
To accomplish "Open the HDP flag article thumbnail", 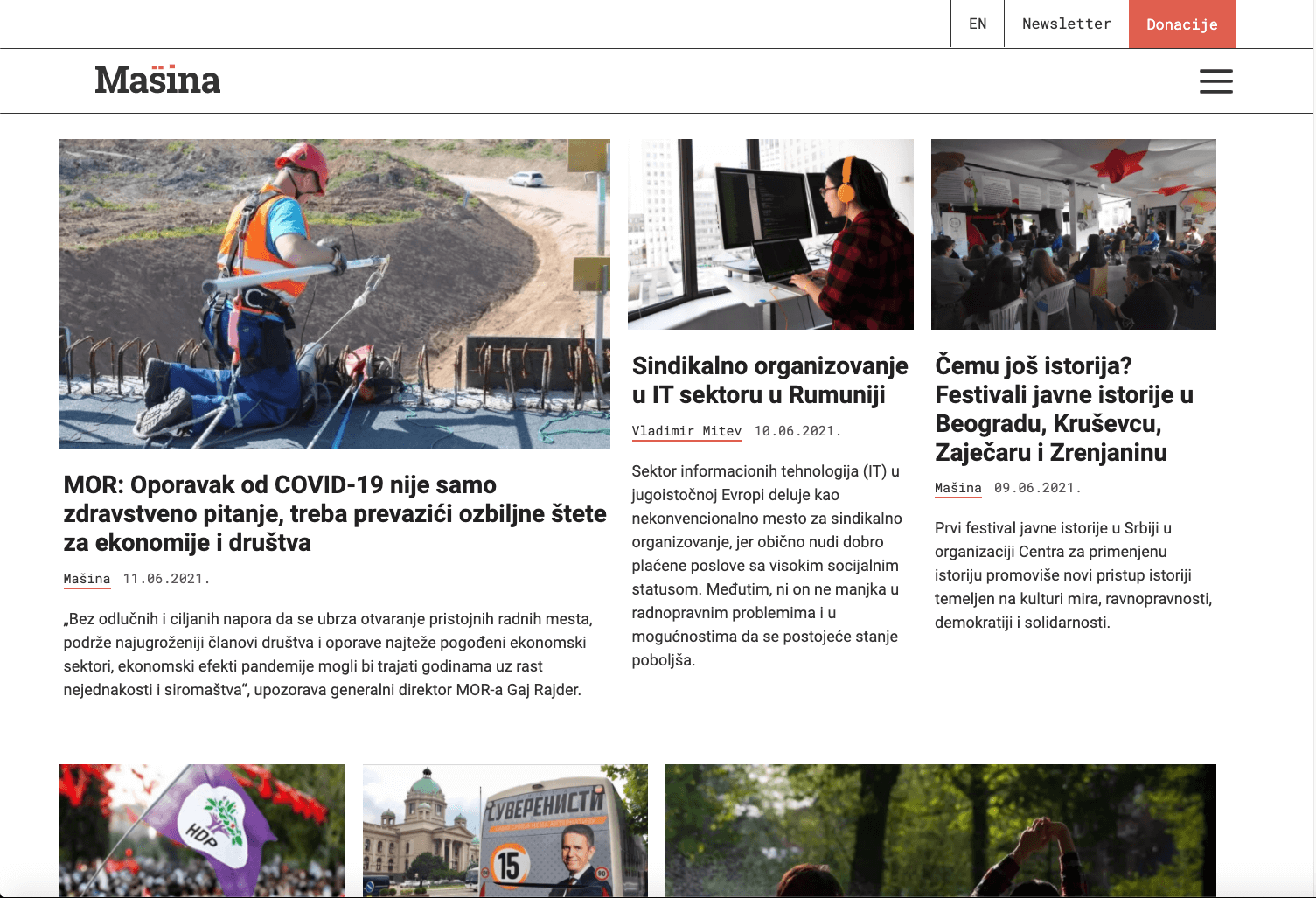I will pos(202,829).
